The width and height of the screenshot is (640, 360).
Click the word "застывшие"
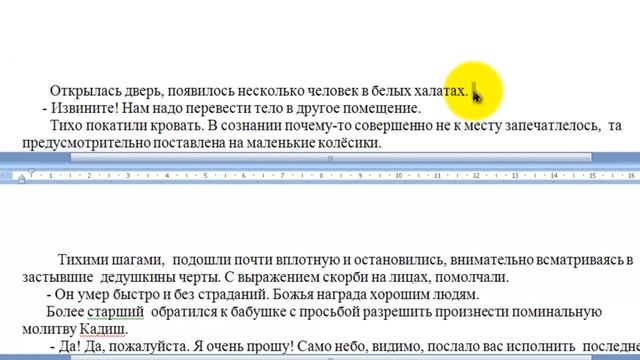[58, 278]
